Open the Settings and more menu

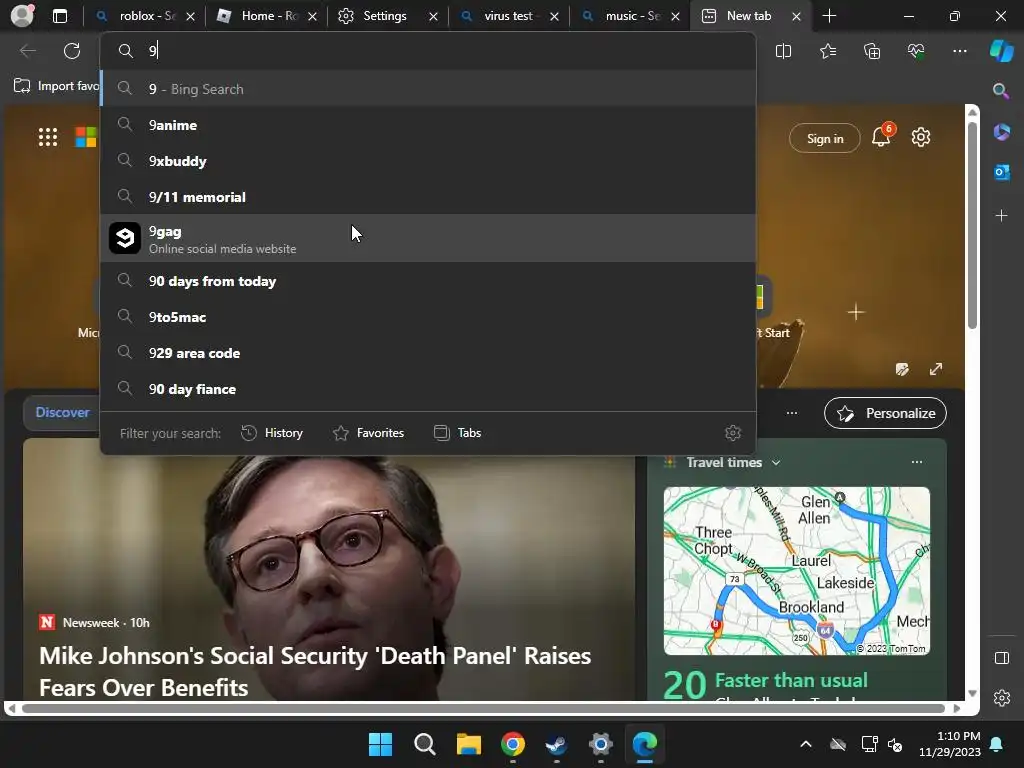click(959, 51)
